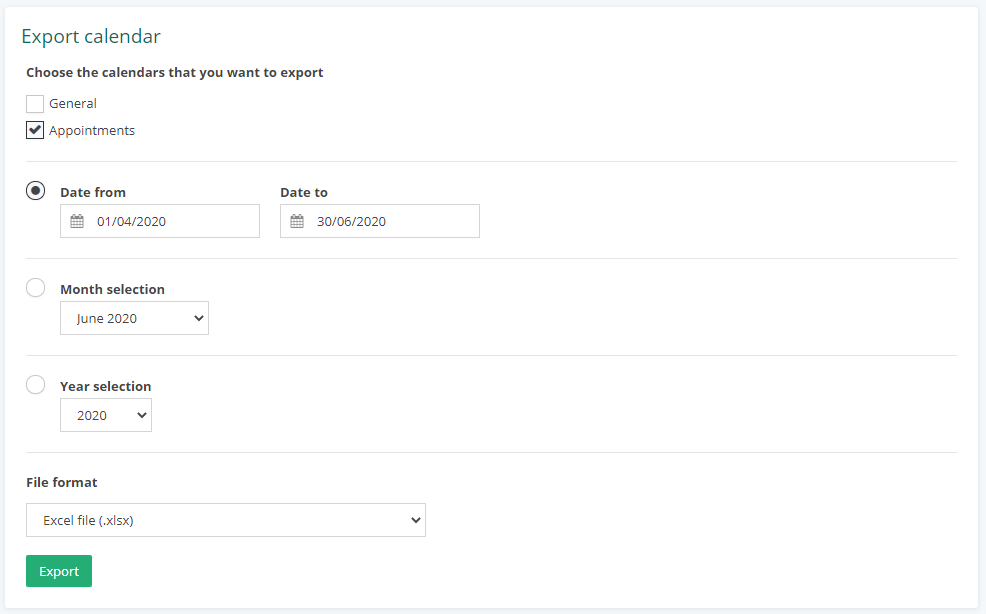Click the Export calendar heading
986x614 pixels.
[x=91, y=36]
